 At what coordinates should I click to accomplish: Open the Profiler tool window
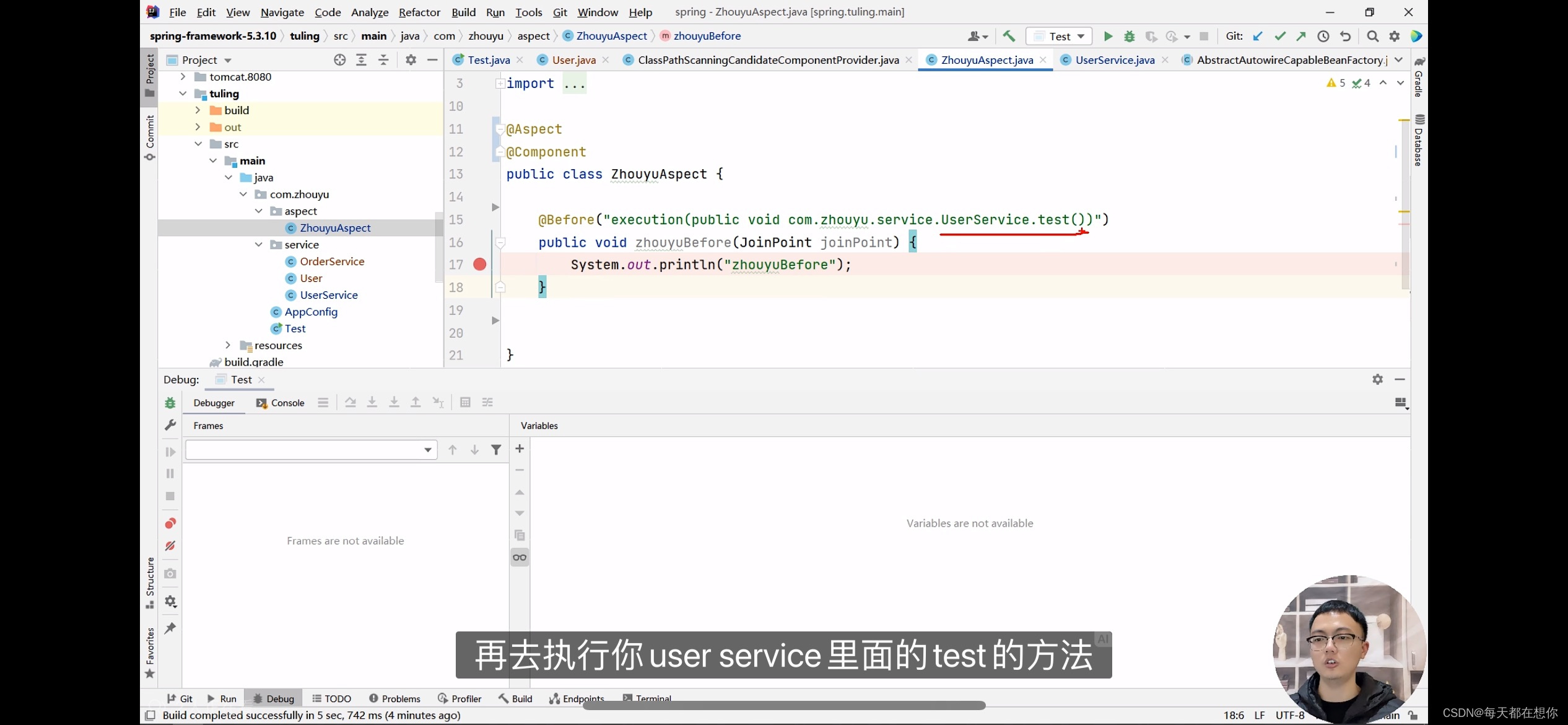[x=460, y=698]
